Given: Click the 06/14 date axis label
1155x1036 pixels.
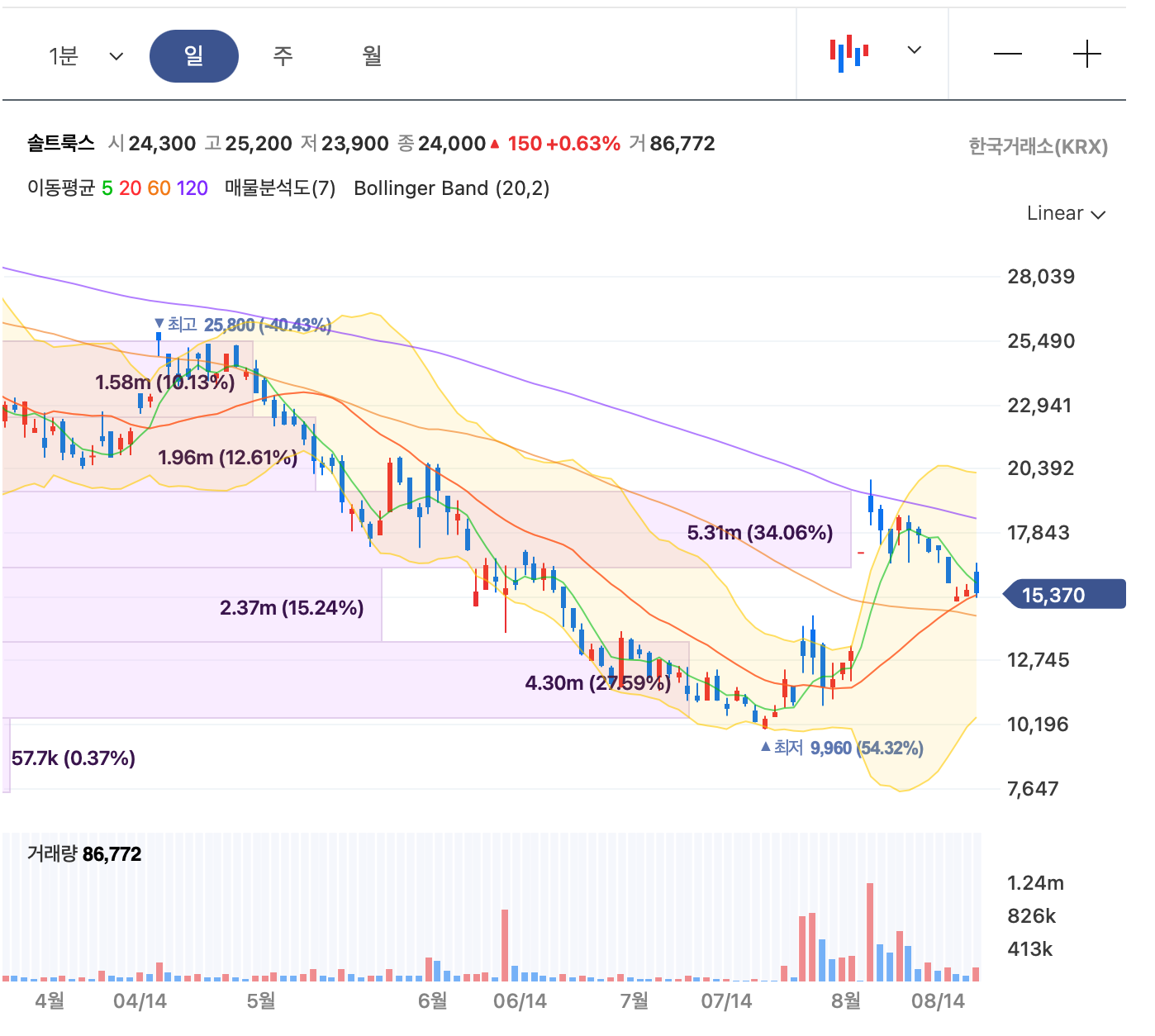Looking at the screenshot, I should [x=520, y=1001].
